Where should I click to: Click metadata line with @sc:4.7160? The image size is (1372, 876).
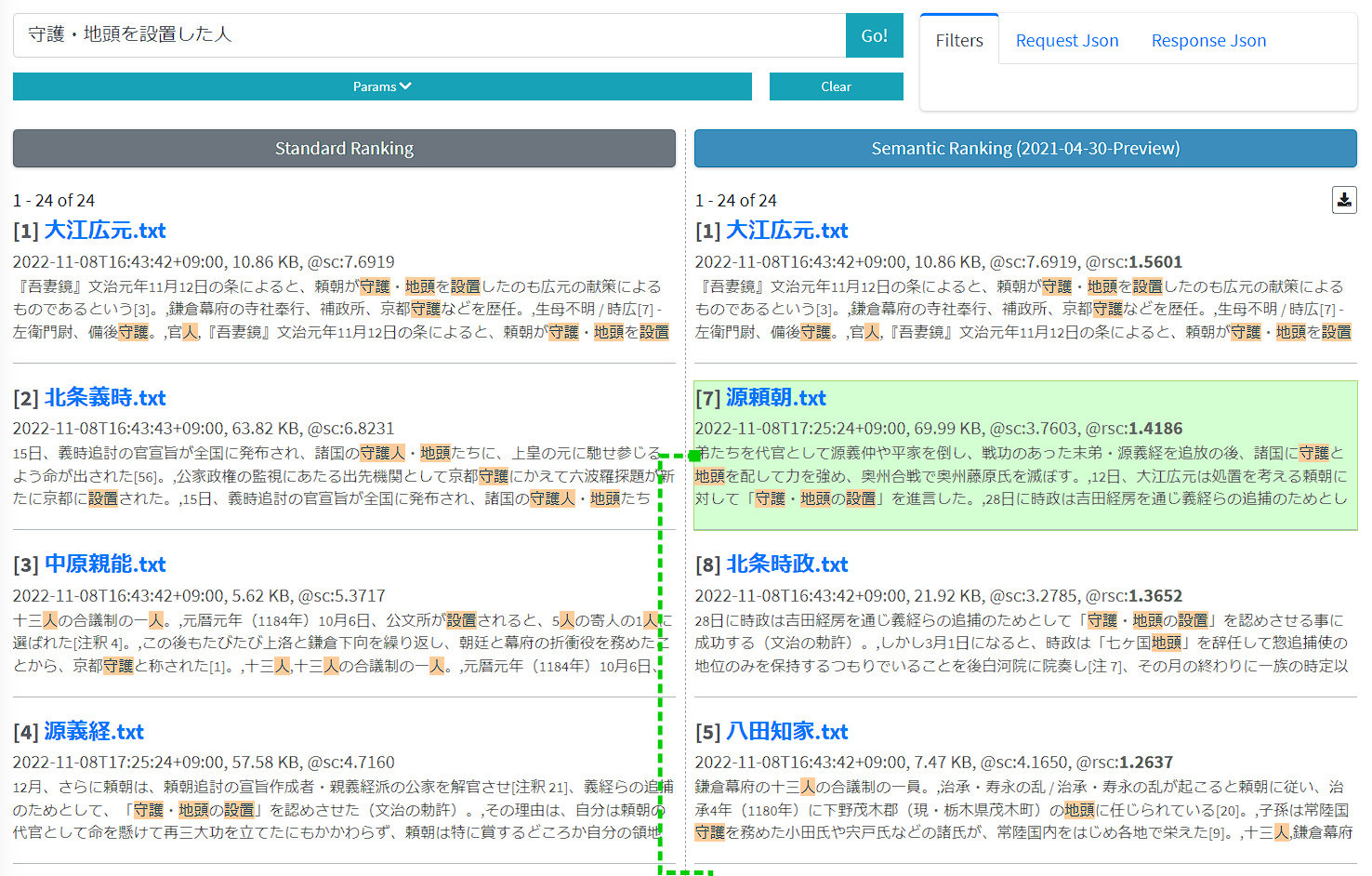(204, 763)
